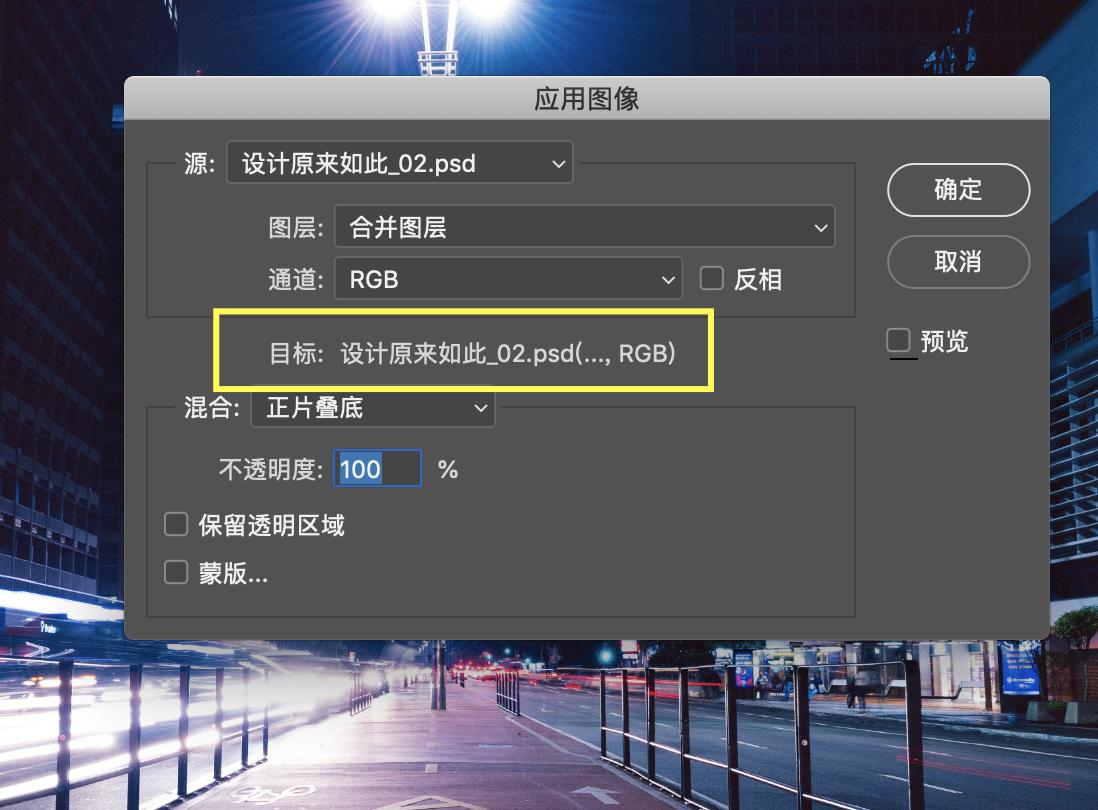Dismiss the dialog using 取消

point(958,262)
